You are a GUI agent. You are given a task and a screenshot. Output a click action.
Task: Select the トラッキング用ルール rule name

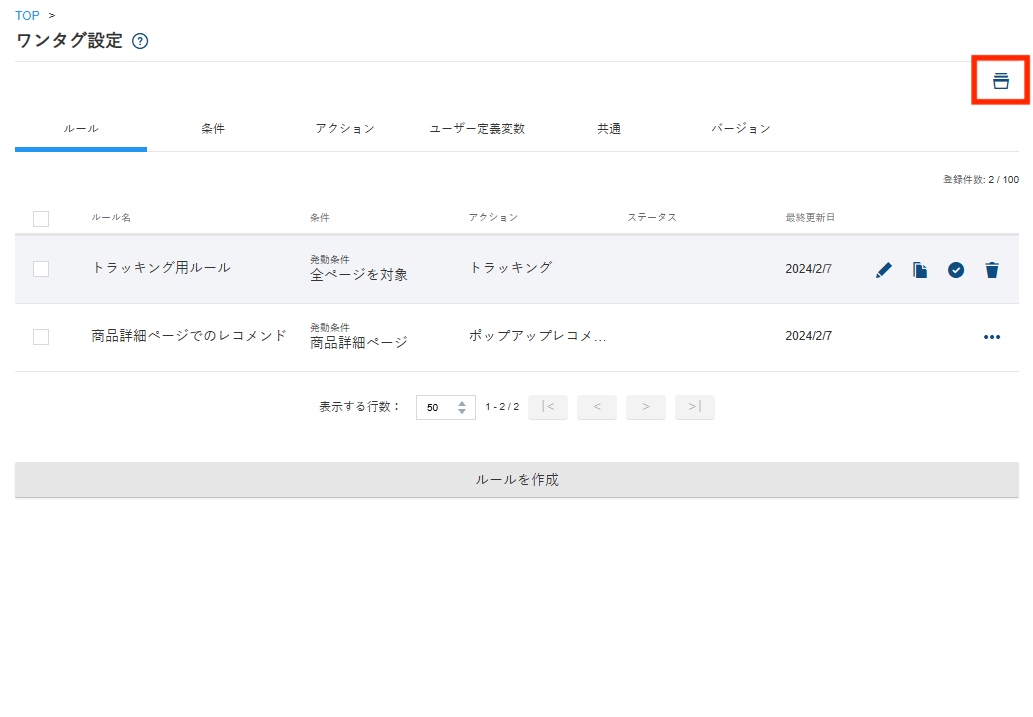click(x=161, y=268)
